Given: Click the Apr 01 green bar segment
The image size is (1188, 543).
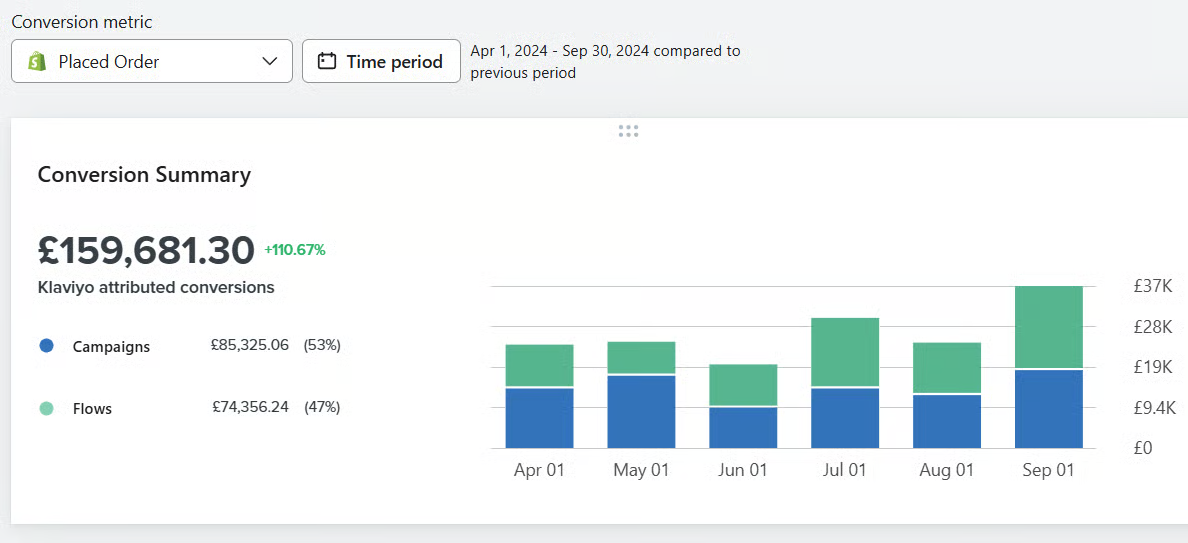Looking at the screenshot, I should pos(539,365).
